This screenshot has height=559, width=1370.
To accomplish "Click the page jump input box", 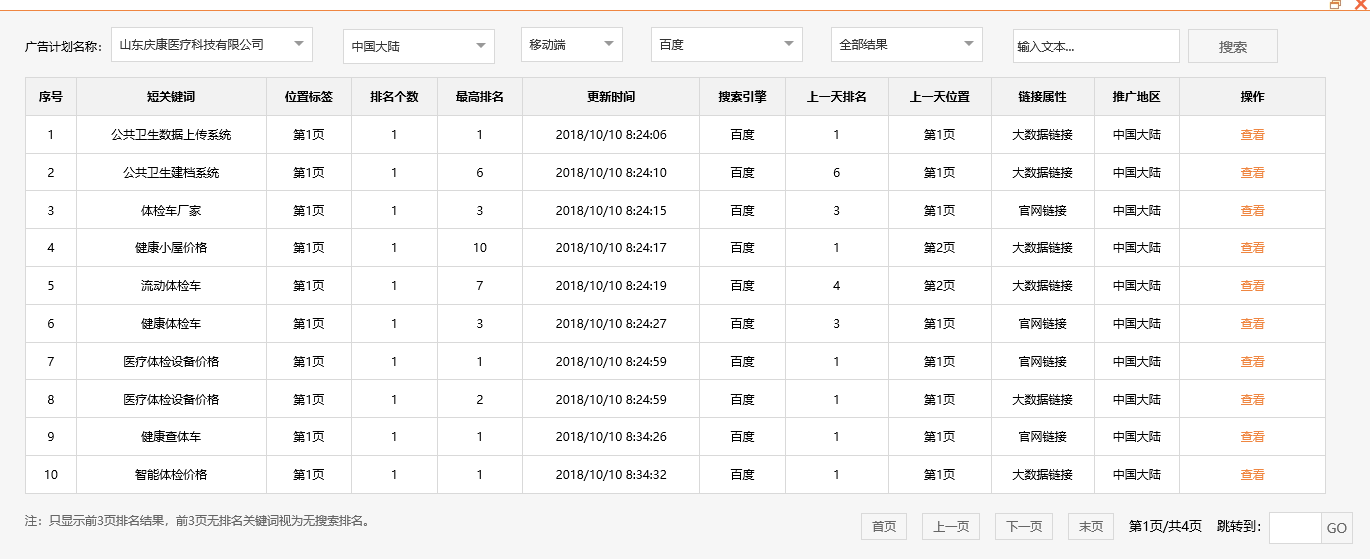I will point(1295,528).
